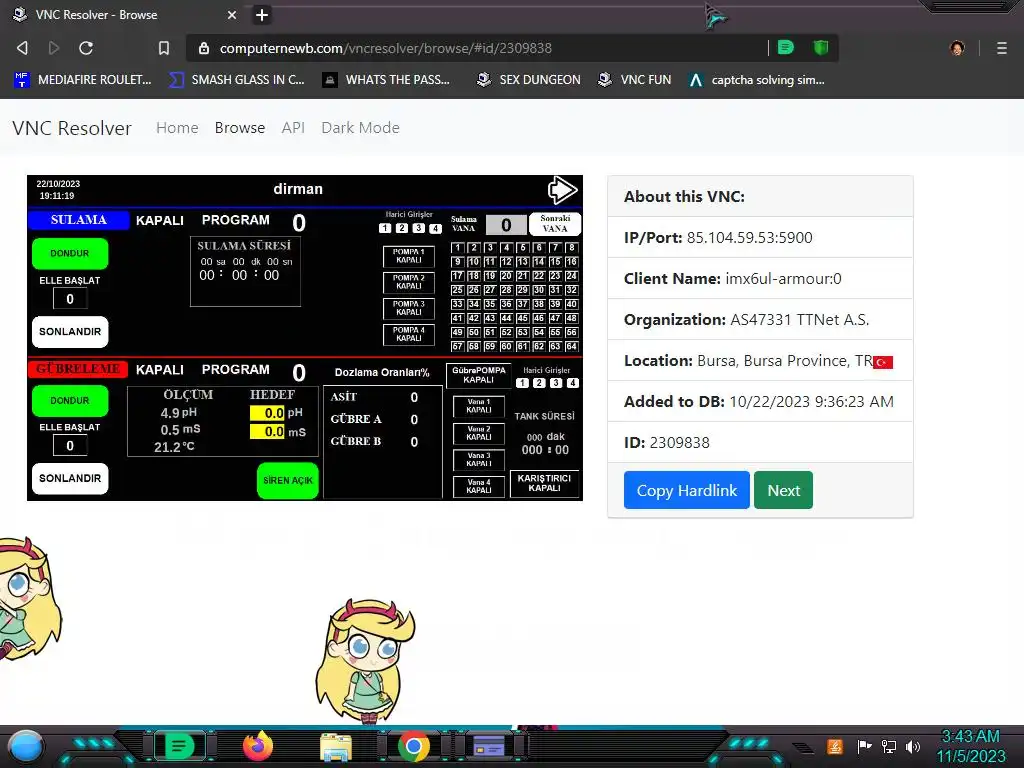Open the browser hamburger menu
The image size is (1024, 768).
point(1002,48)
